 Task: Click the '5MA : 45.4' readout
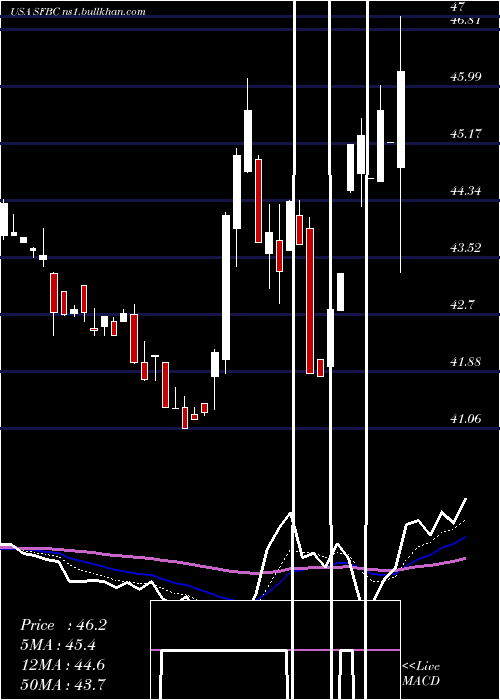coord(58,645)
